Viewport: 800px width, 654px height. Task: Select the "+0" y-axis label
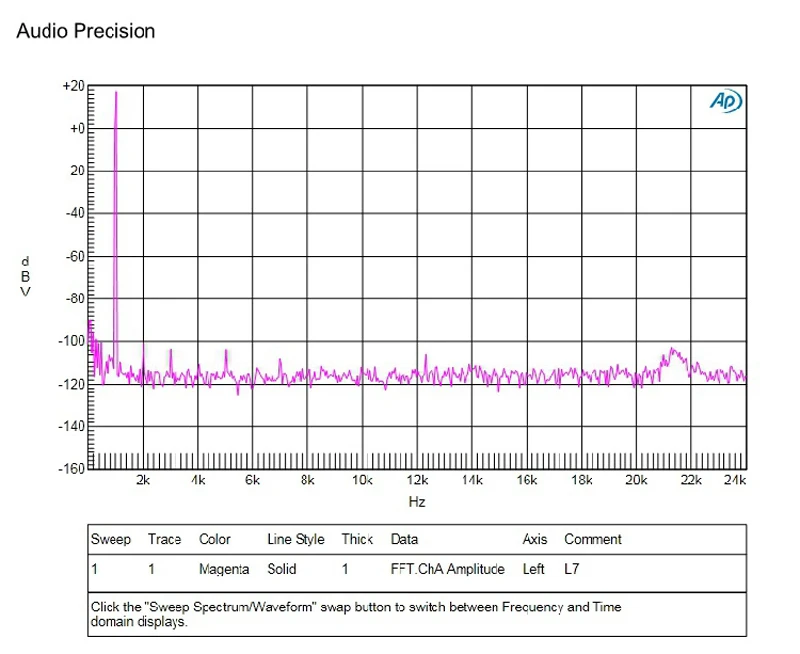coord(77,129)
